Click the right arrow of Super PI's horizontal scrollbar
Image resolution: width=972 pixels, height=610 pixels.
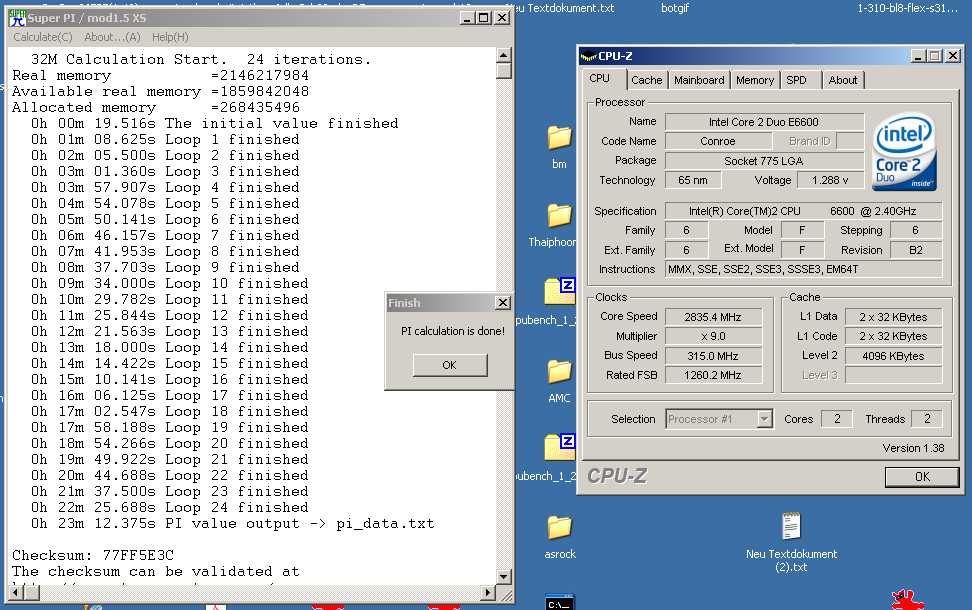(488, 593)
